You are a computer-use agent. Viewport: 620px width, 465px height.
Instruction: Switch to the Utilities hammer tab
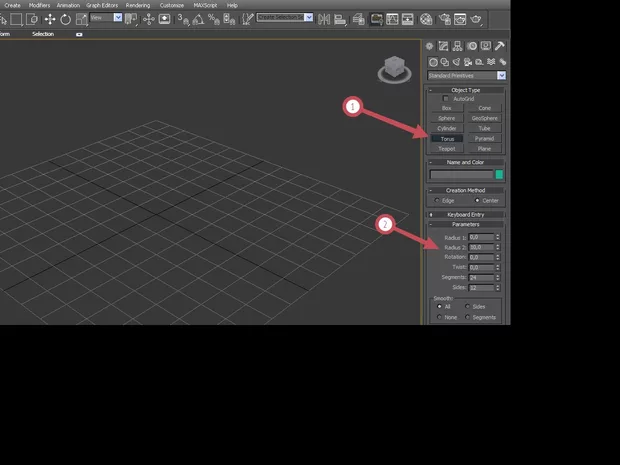500,46
